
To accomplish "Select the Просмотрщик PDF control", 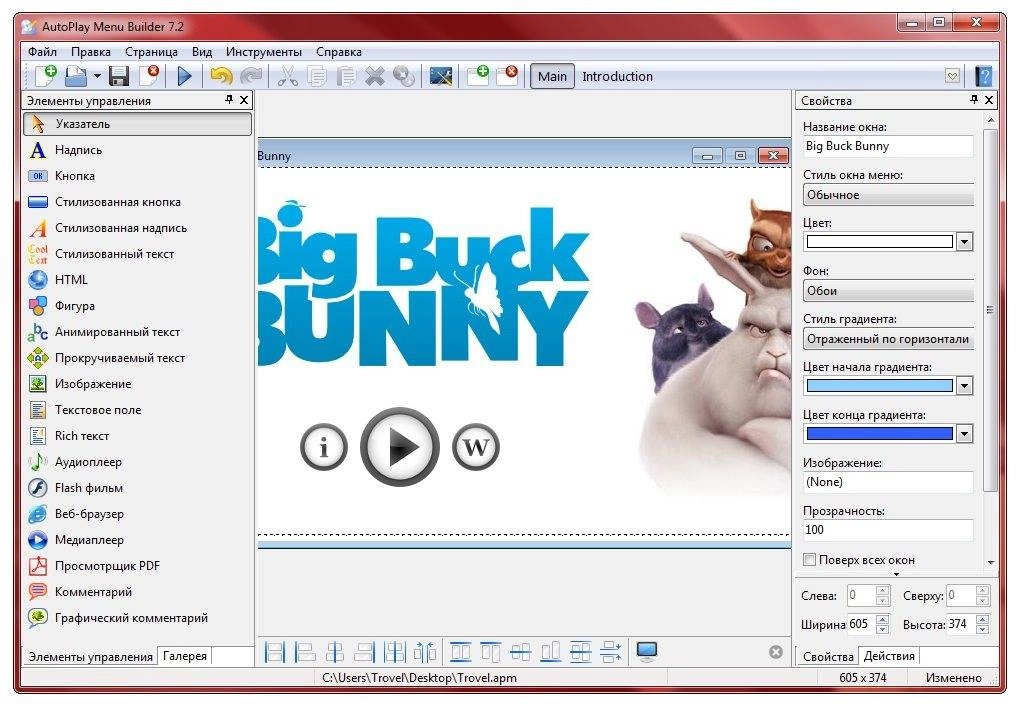I will 137,566.
